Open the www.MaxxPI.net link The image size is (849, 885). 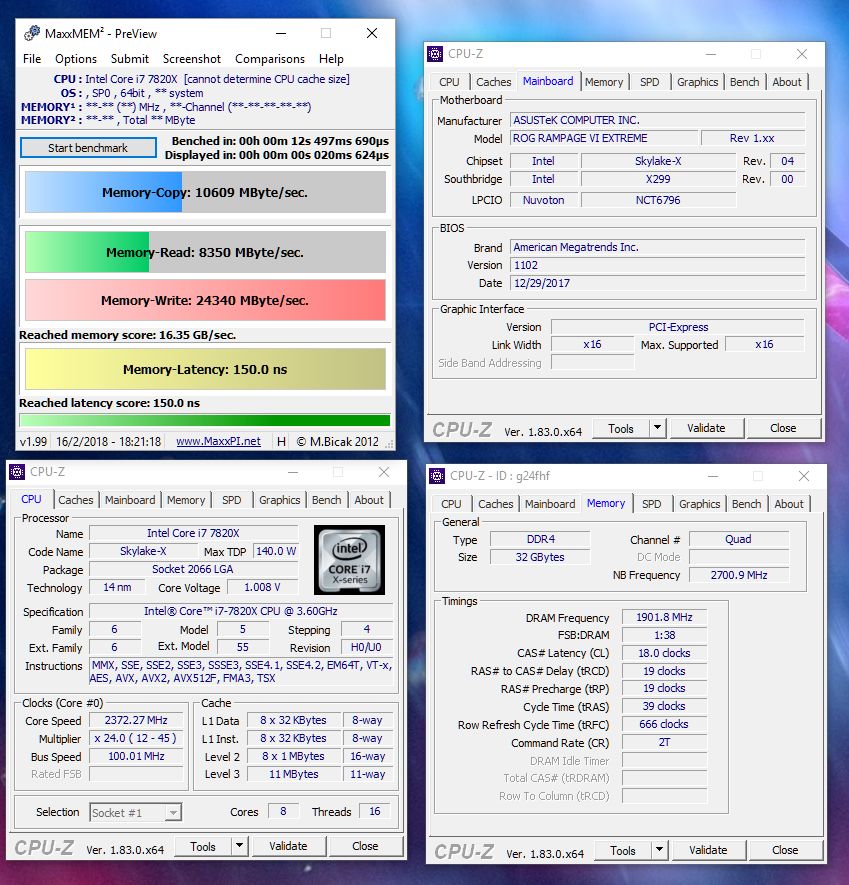[218, 441]
